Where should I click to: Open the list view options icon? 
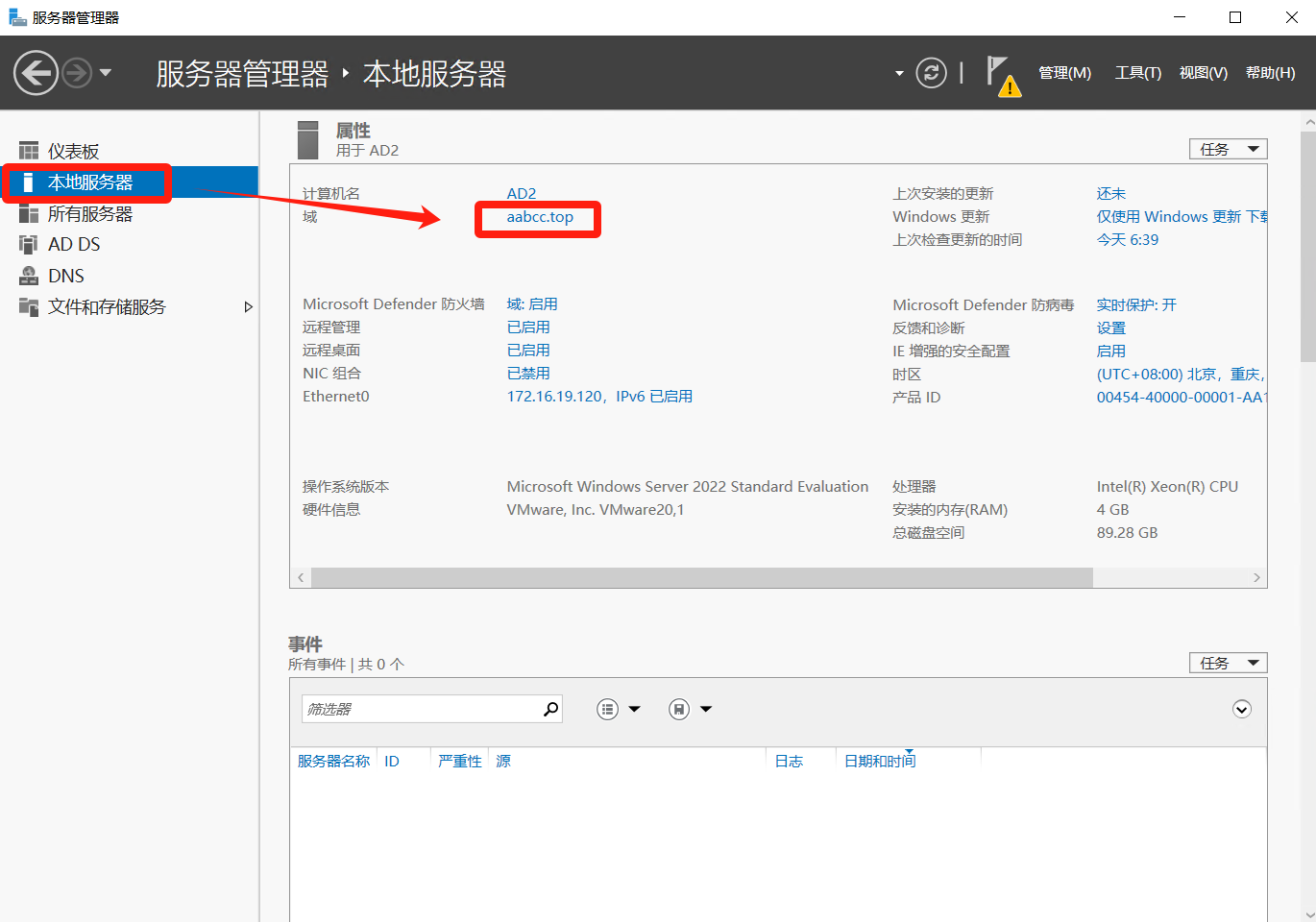click(x=608, y=710)
